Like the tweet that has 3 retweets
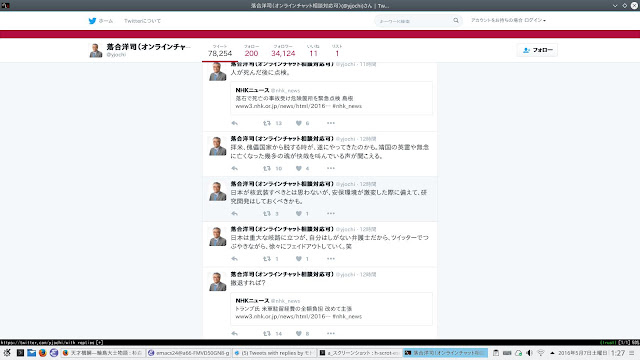This screenshot has width=640, height=360. [299, 213]
